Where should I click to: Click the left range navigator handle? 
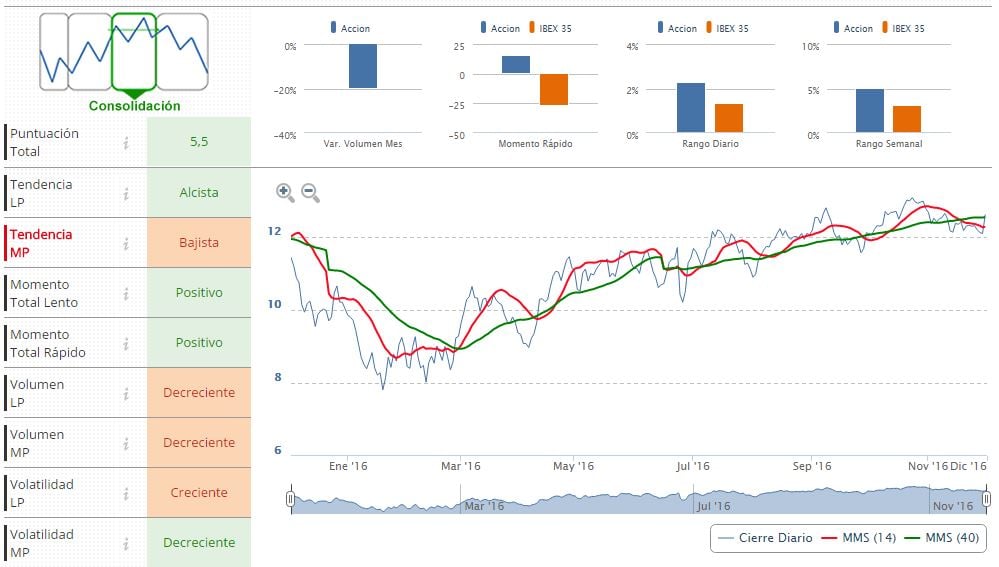290,498
